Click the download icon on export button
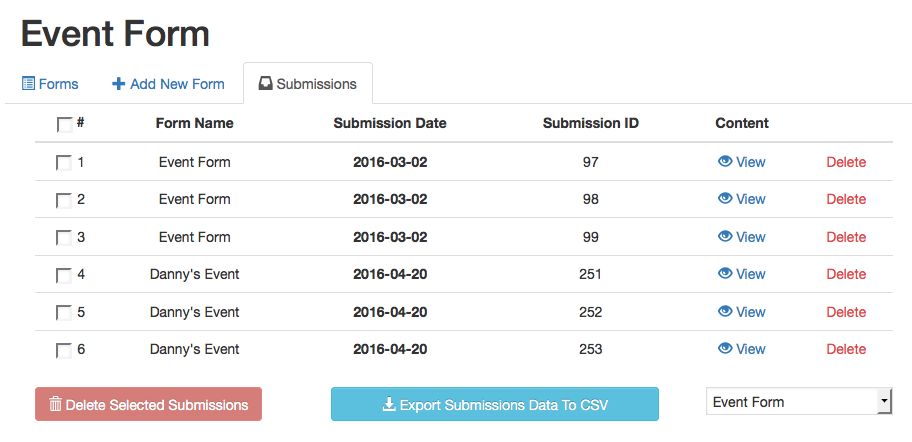The height and width of the screenshot is (442, 912). click(x=389, y=405)
